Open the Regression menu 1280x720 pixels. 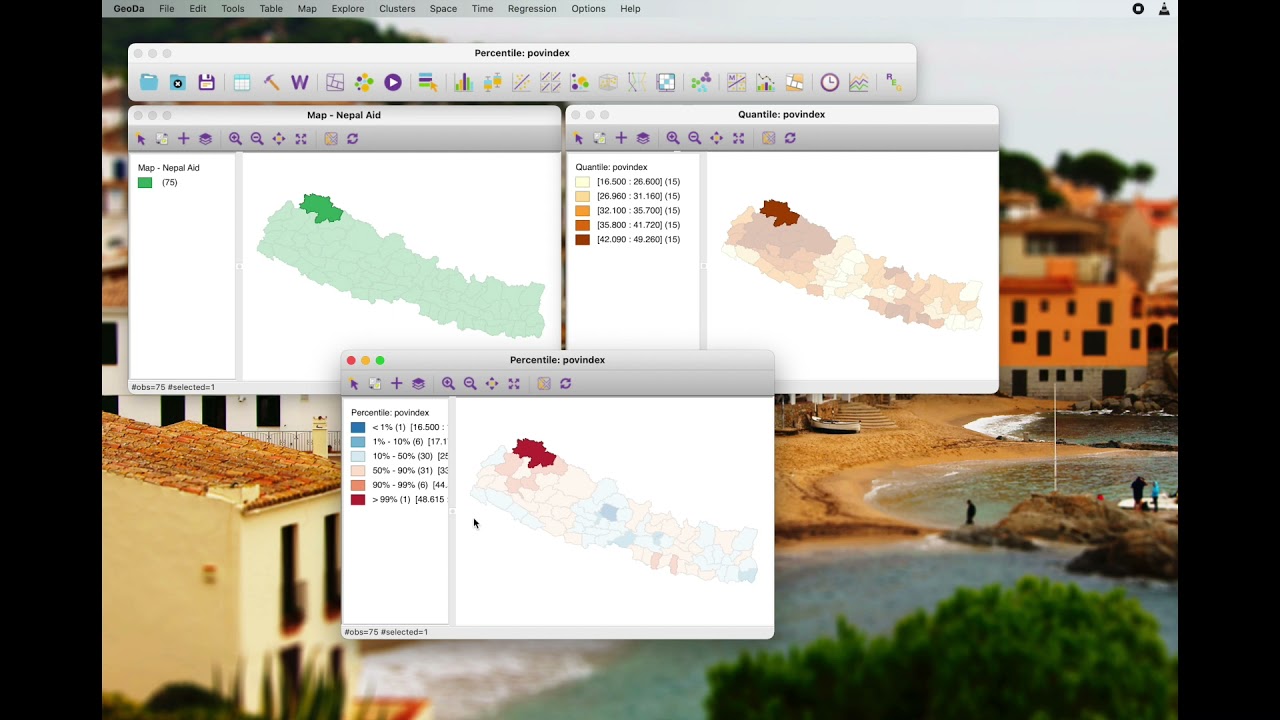pos(532,9)
